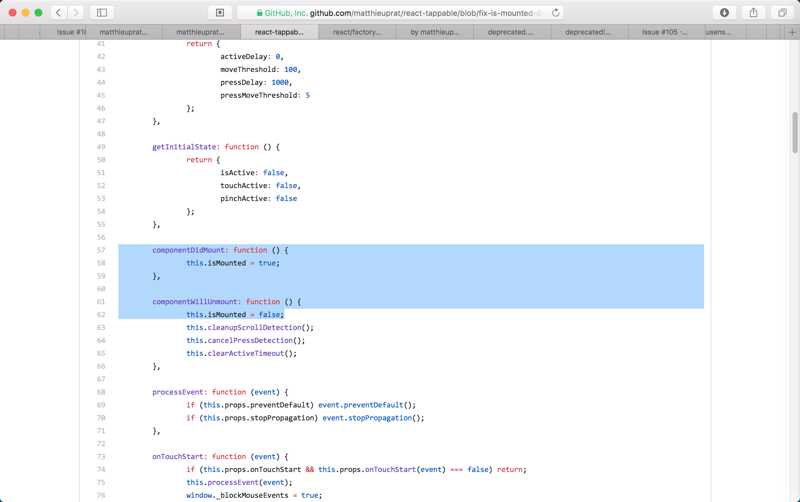Click 'moveThreshold: 100' line
The image size is (800, 502).
[261, 69]
